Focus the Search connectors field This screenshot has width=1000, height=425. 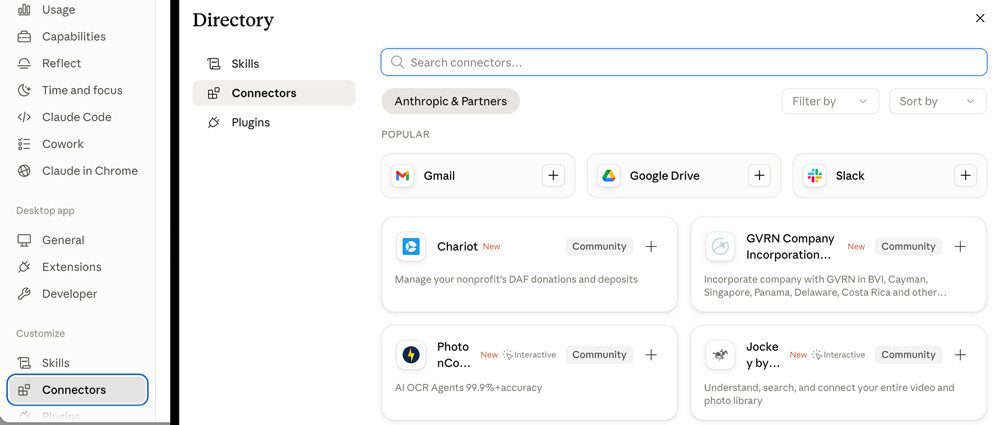(684, 62)
